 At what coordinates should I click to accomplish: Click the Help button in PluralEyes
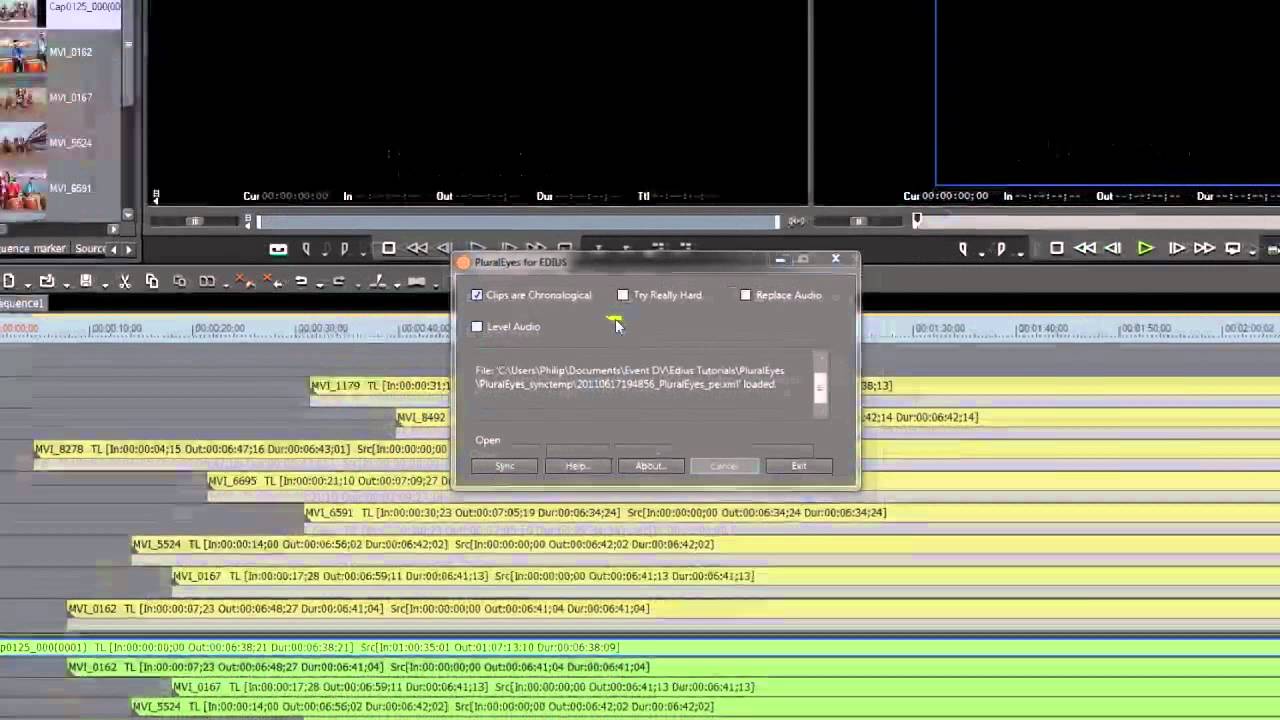[x=577, y=466]
